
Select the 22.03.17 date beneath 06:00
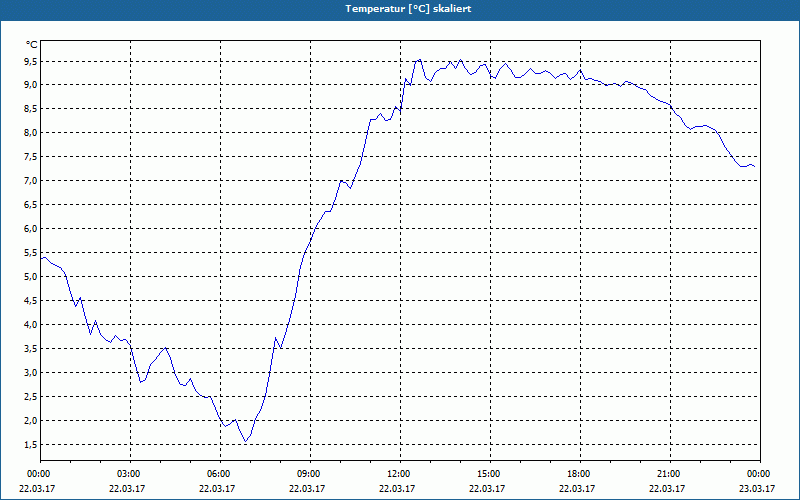[x=217, y=489]
